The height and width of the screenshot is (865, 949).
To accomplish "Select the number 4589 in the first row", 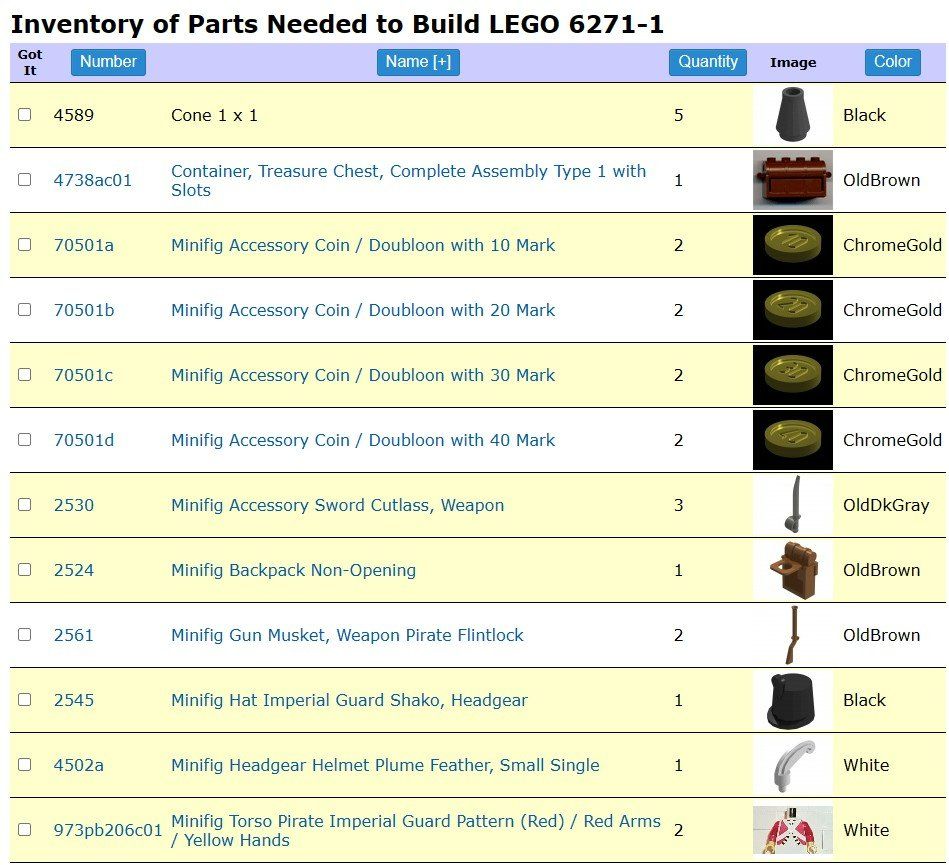I will click(x=74, y=115).
